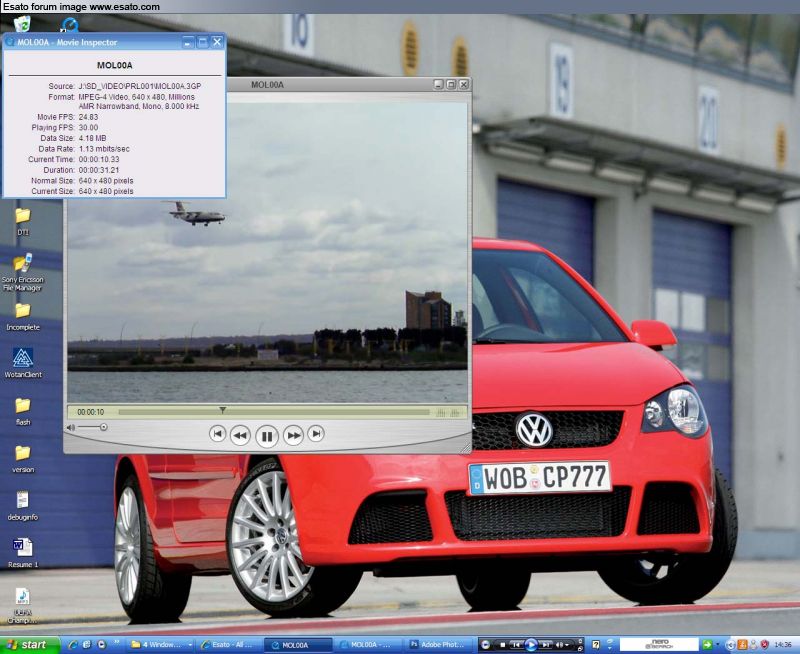Click the system clock showing 14:36
The width and height of the screenshot is (800, 654).
[783, 645]
